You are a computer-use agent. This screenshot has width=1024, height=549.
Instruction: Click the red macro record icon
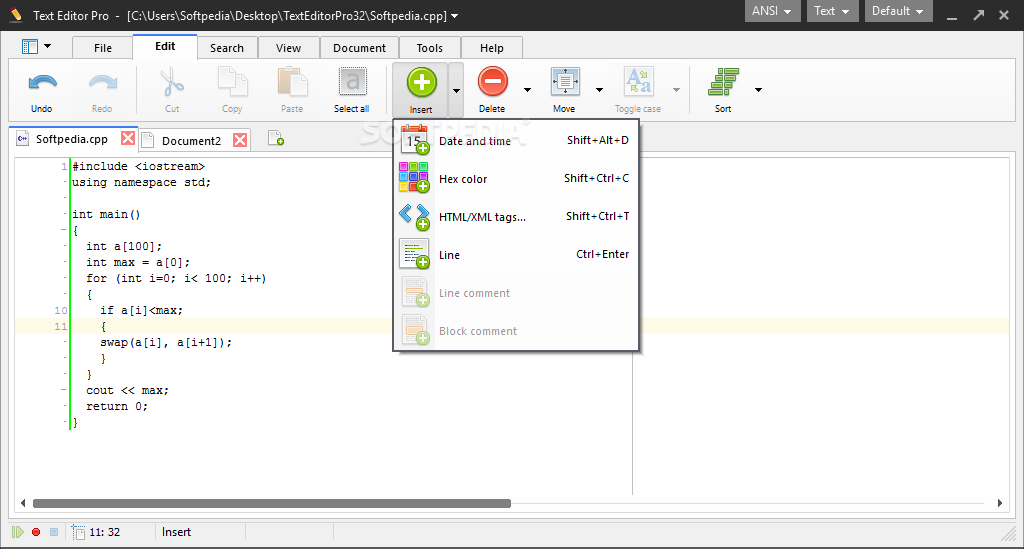[x=36, y=532]
